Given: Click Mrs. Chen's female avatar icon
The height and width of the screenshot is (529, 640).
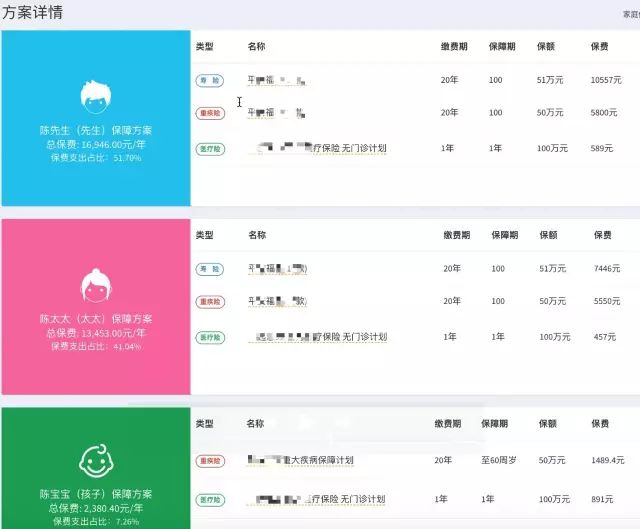Looking at the screenshot, I should [x=96, y=286].
